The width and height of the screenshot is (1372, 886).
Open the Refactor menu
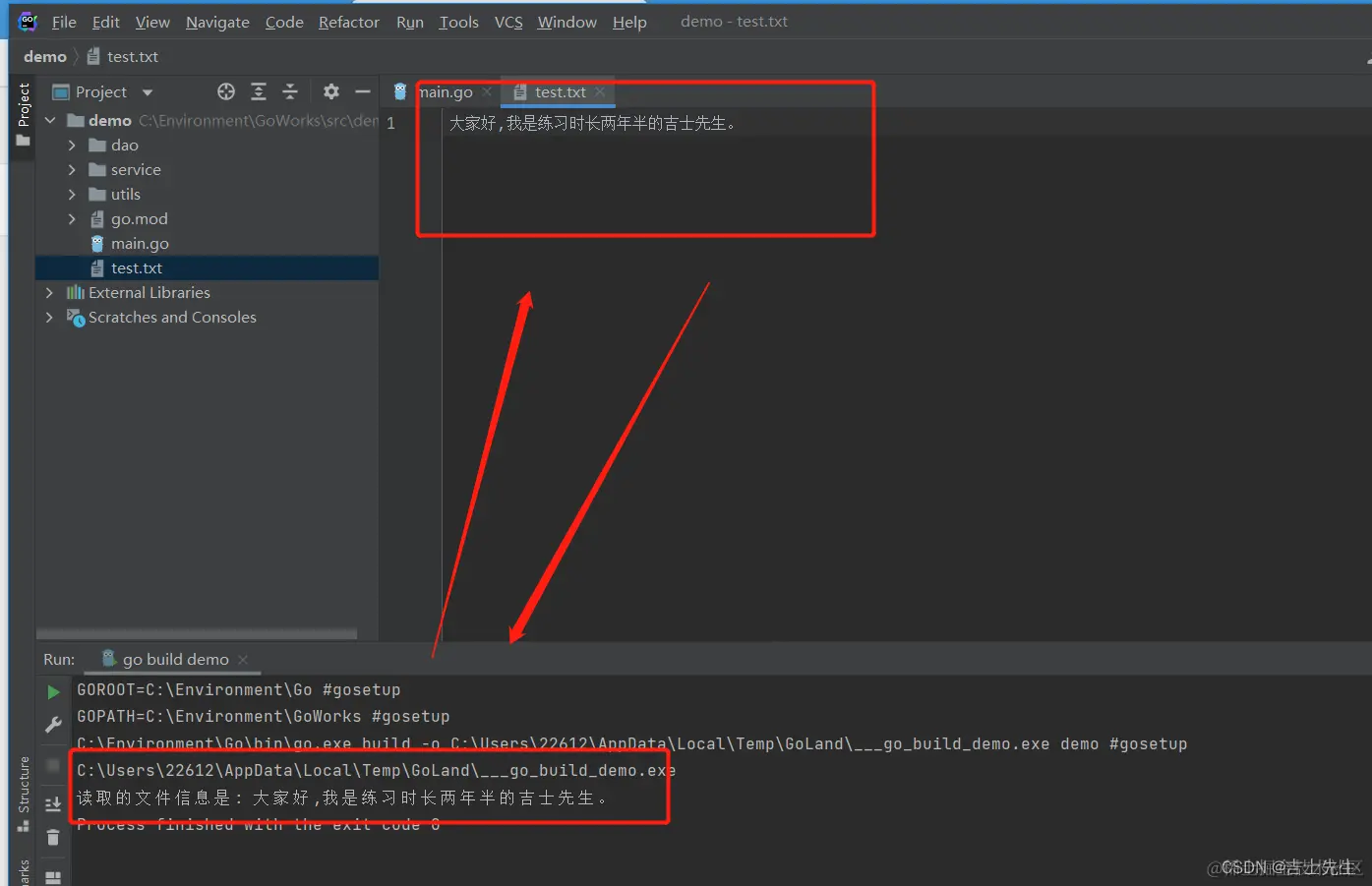point(348,22)
